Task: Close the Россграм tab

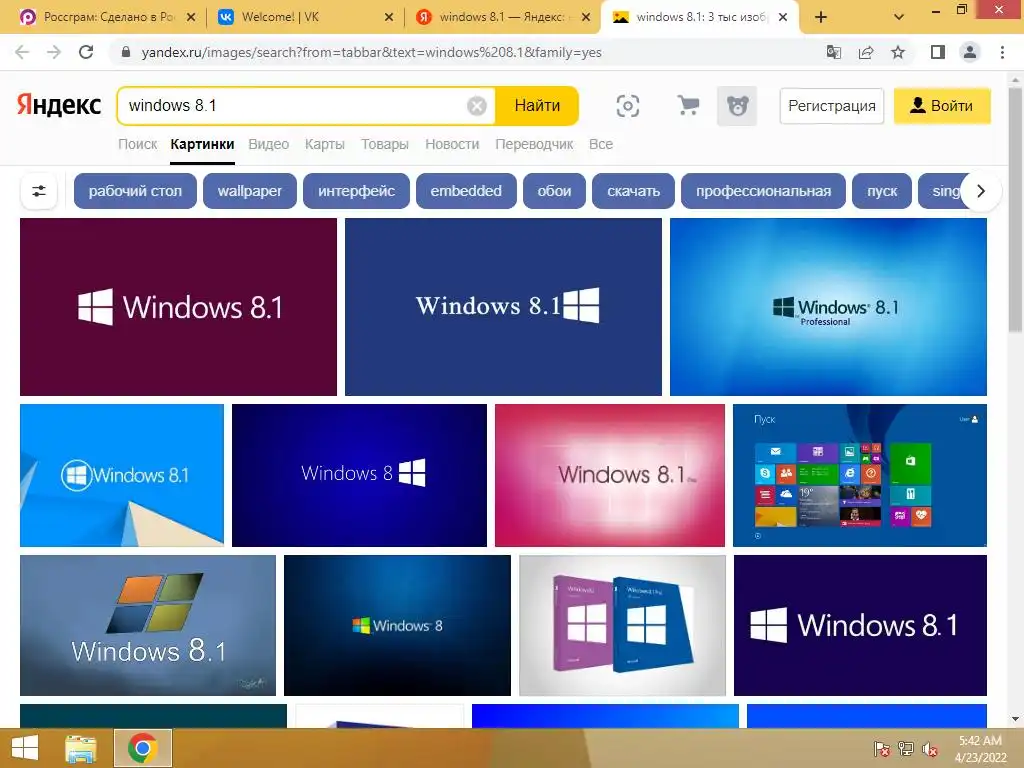Action: 191,18
